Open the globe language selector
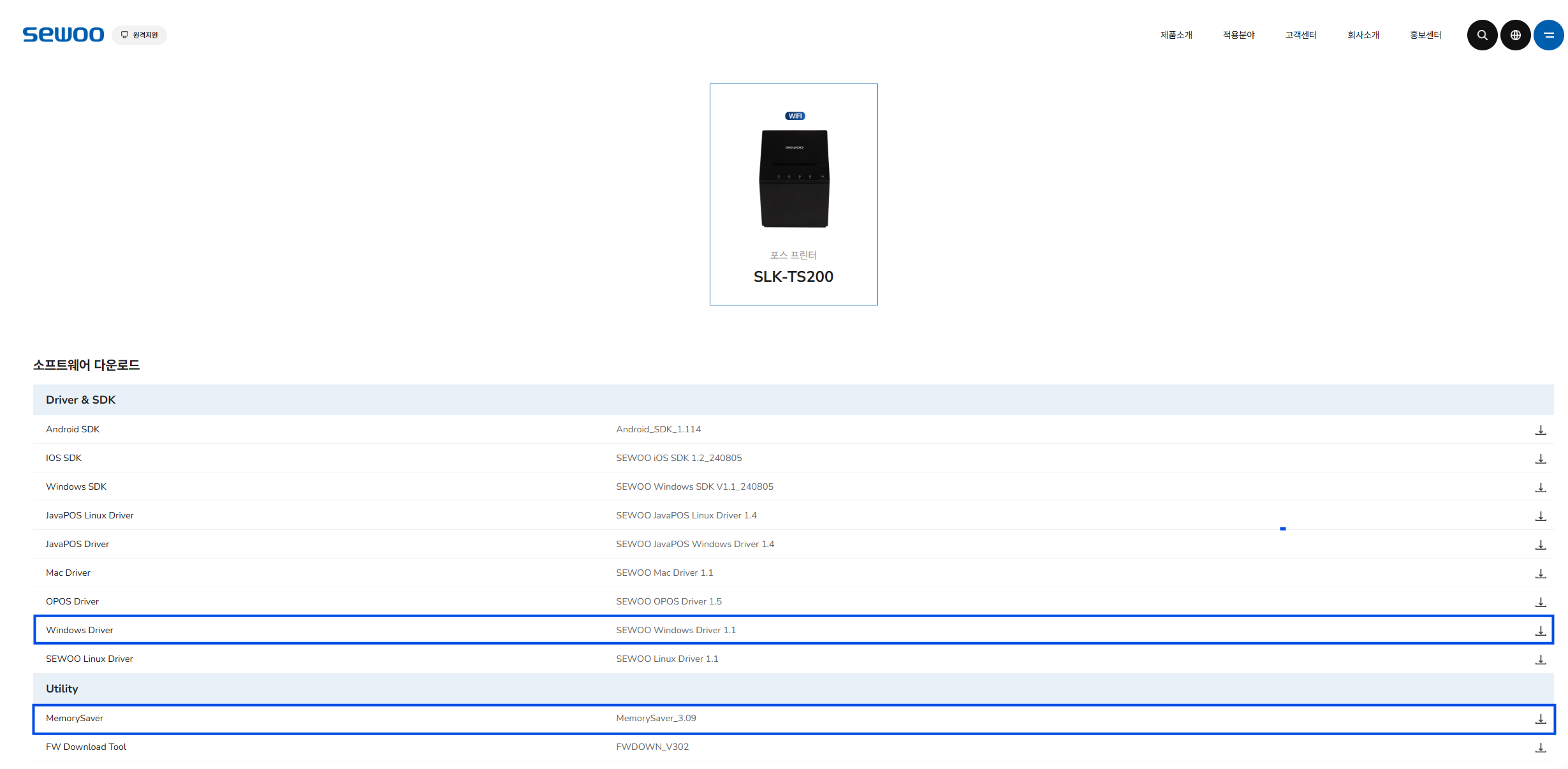Image resolution: width=1568 pixels, height=769 pixels. (x=1515, y=35)
